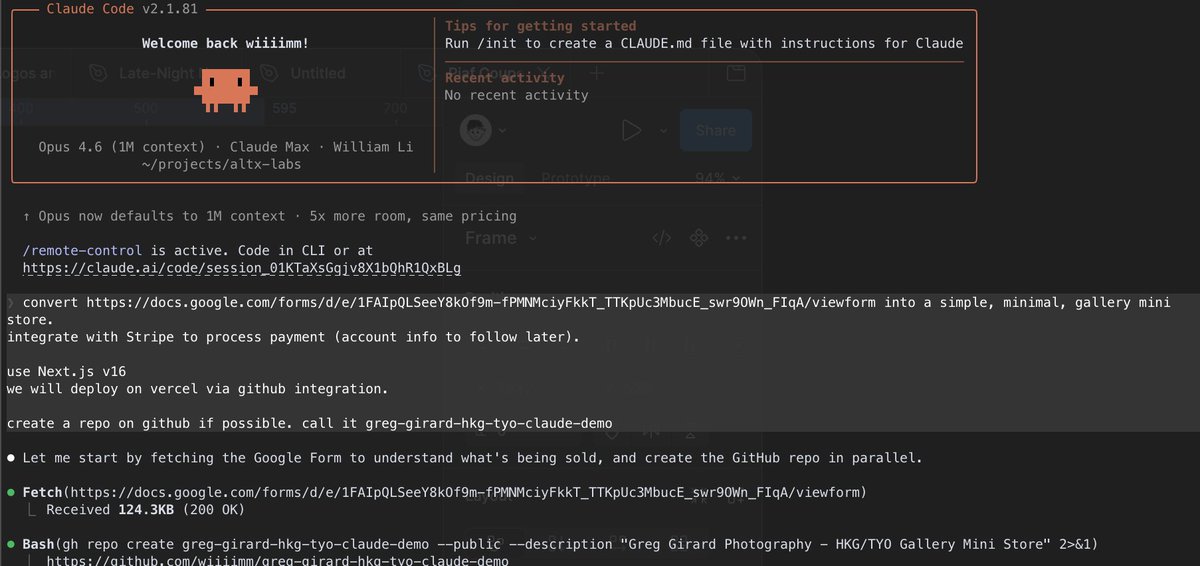Screen dimensions: 1200x566
Task: Click the component icon in the Frame row
Action: (699, 238)
